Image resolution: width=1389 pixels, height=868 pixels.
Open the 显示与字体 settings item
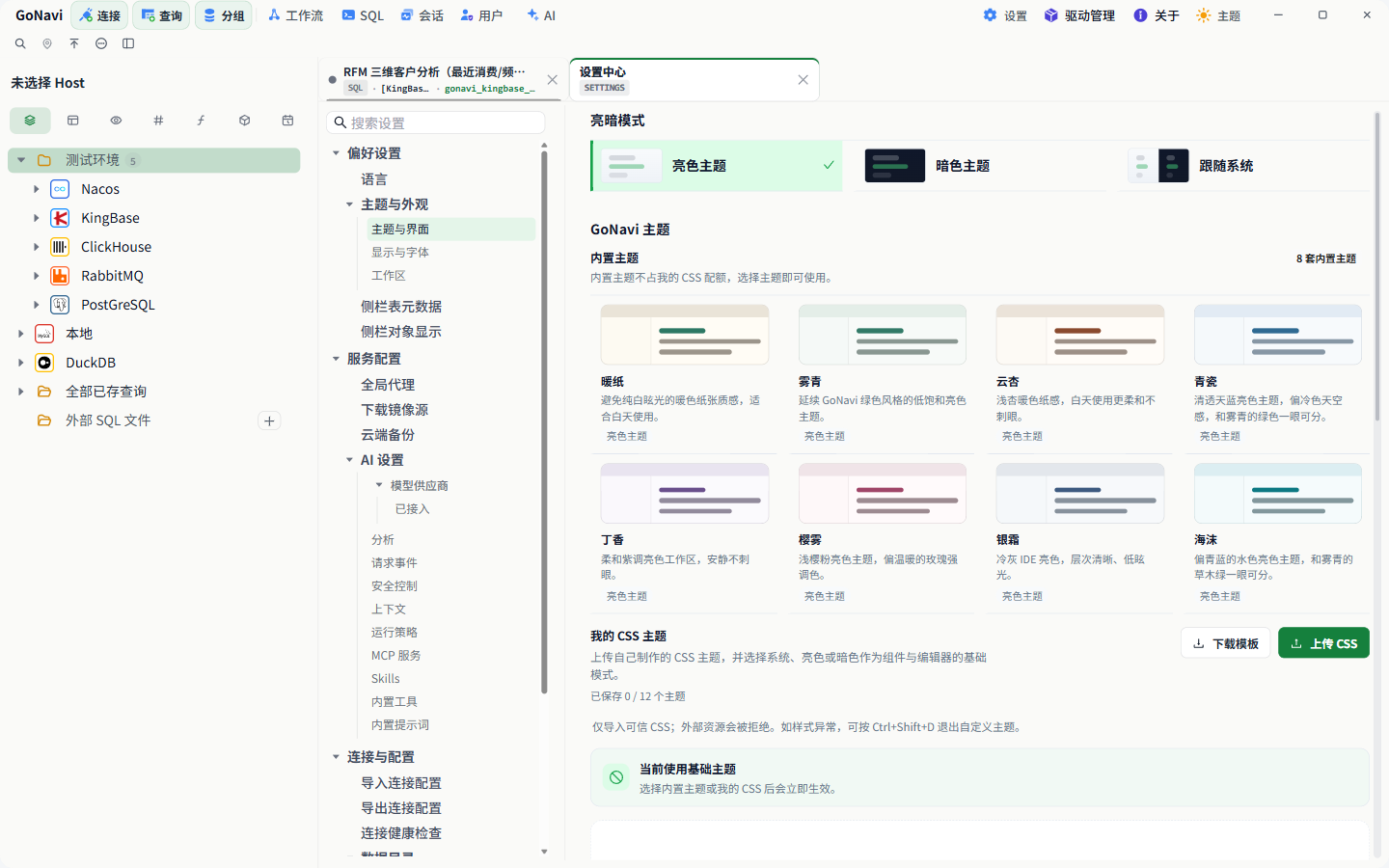pyautogui.click(x=400, y=253)
